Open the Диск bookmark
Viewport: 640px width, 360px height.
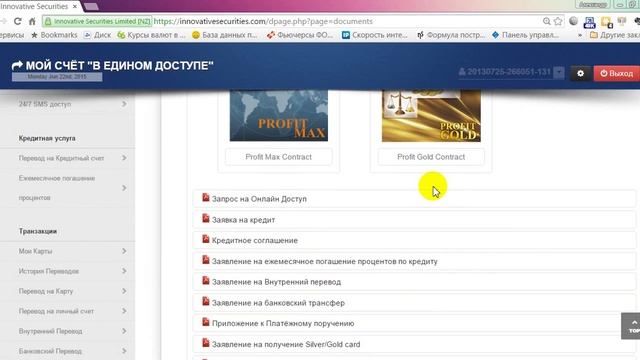click(x=98, y=35)
